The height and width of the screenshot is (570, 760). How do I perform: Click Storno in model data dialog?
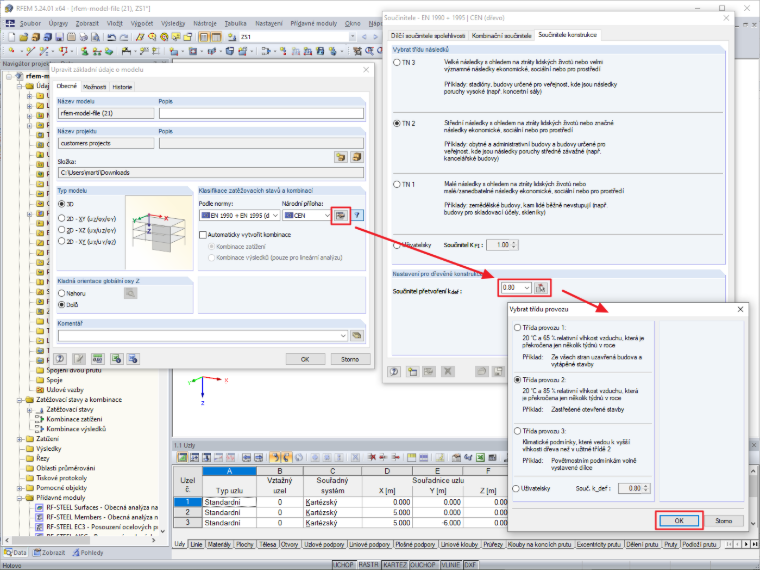click(350, 359)
